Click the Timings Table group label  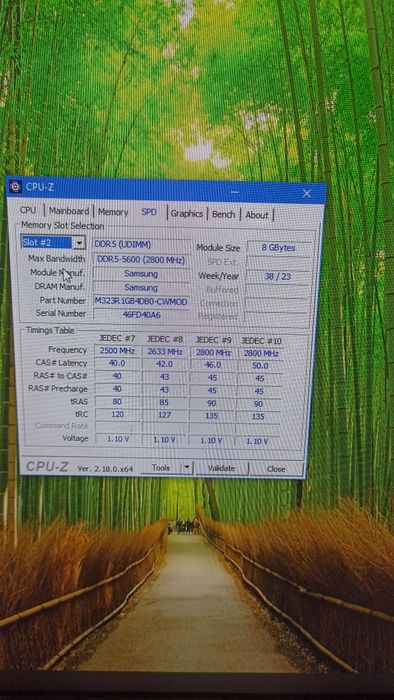[50, 330]
